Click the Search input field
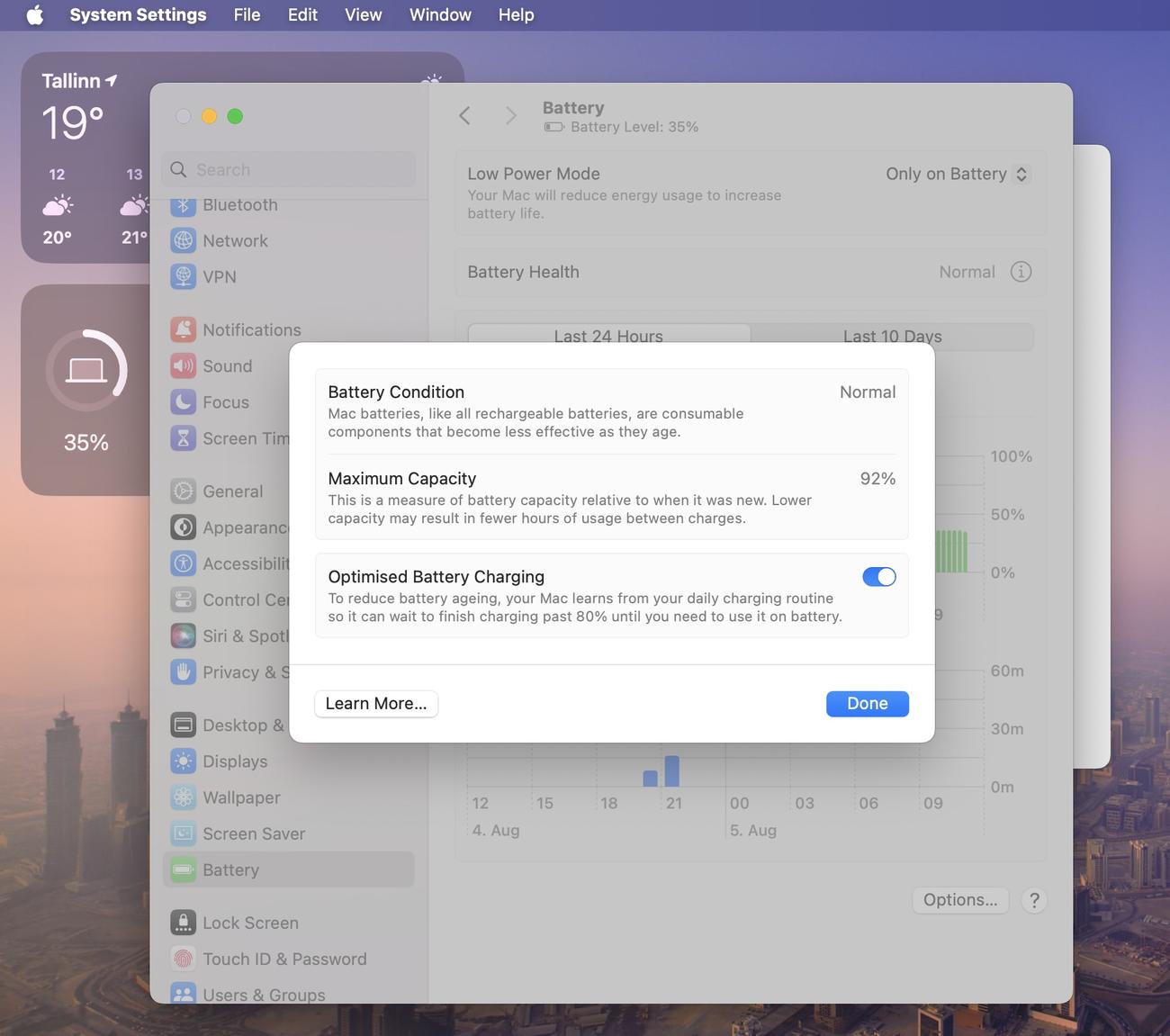This screenshot has width=1170, height=1036. (x=289, y=169)
